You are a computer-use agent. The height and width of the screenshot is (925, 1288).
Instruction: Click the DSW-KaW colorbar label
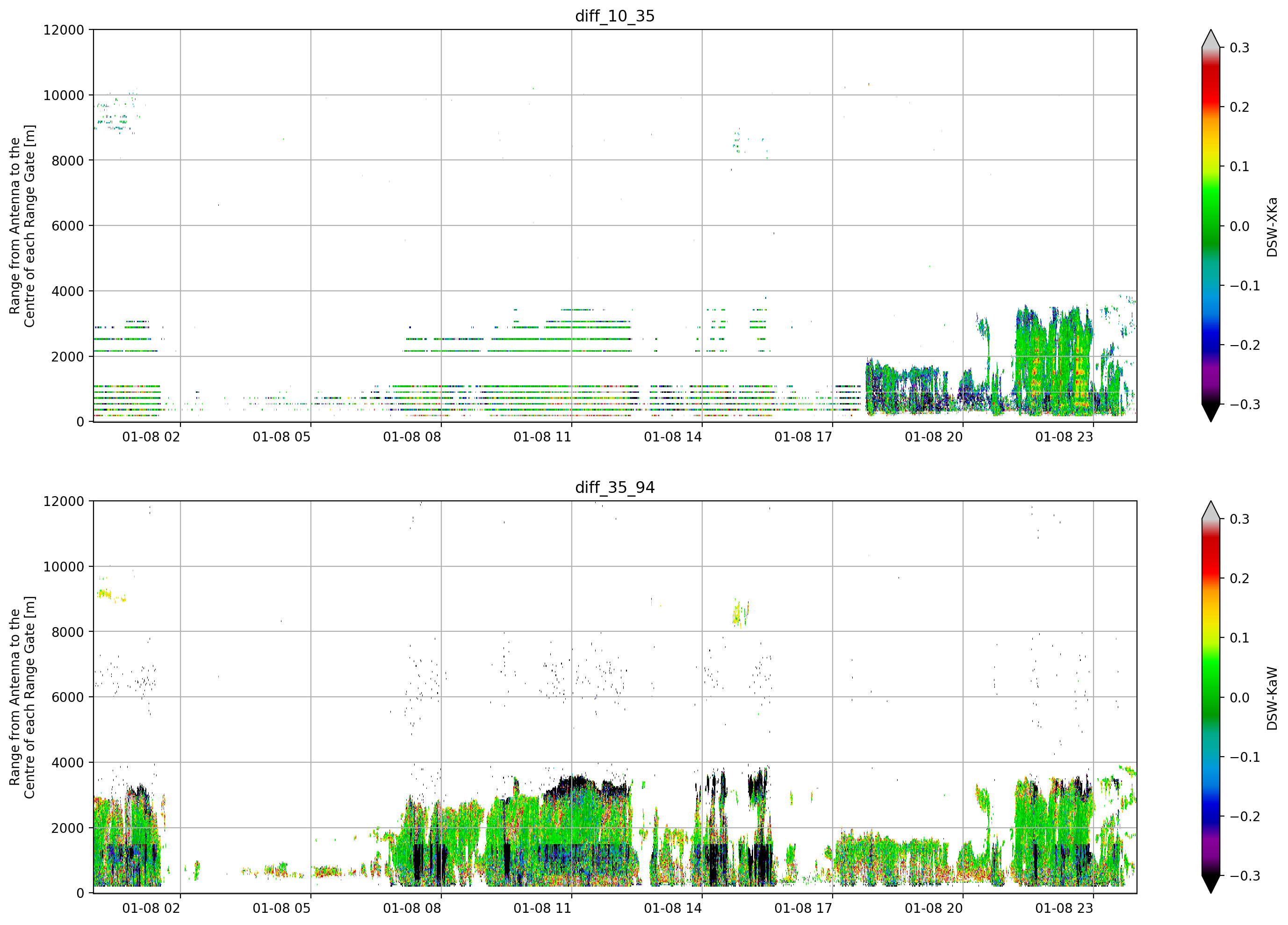pos(1272,698)
